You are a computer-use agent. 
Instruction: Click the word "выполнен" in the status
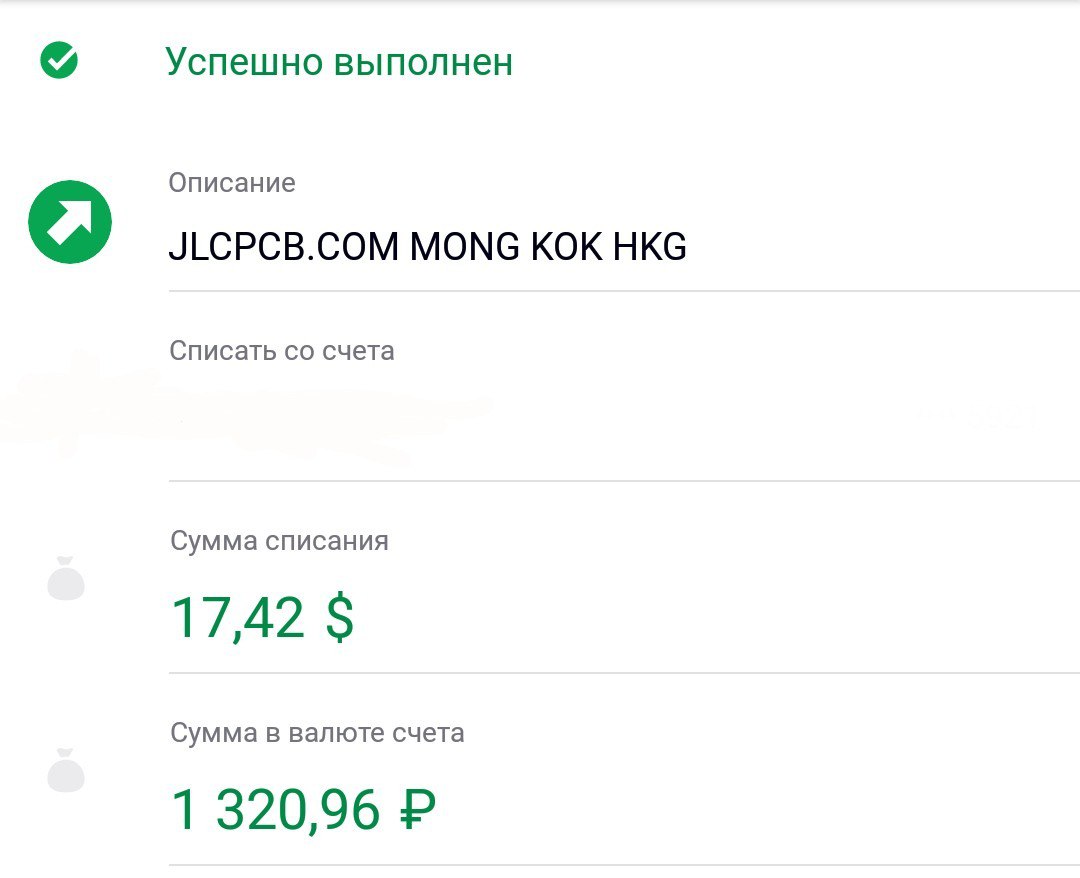click(423, 62)
